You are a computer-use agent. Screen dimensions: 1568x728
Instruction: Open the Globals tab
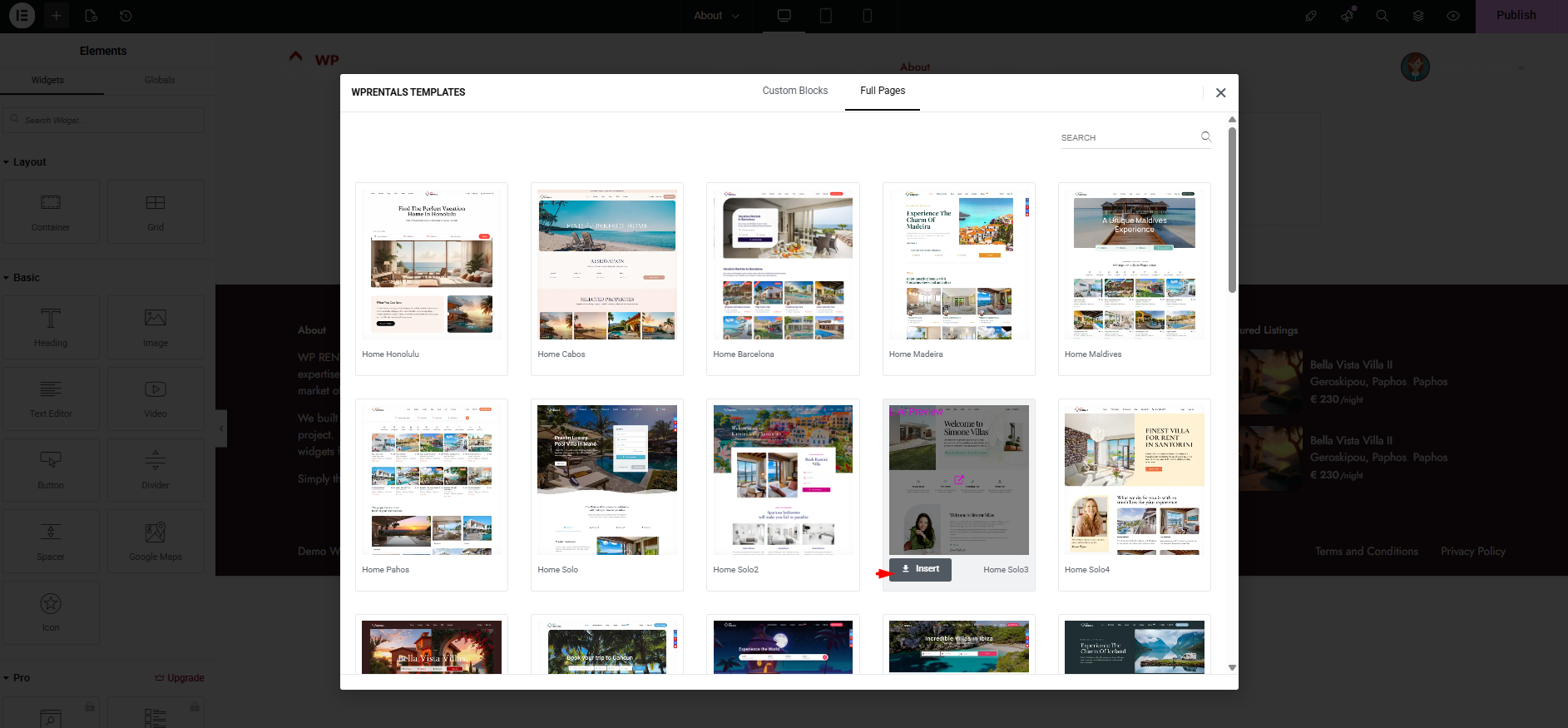[x=159, y=80]
